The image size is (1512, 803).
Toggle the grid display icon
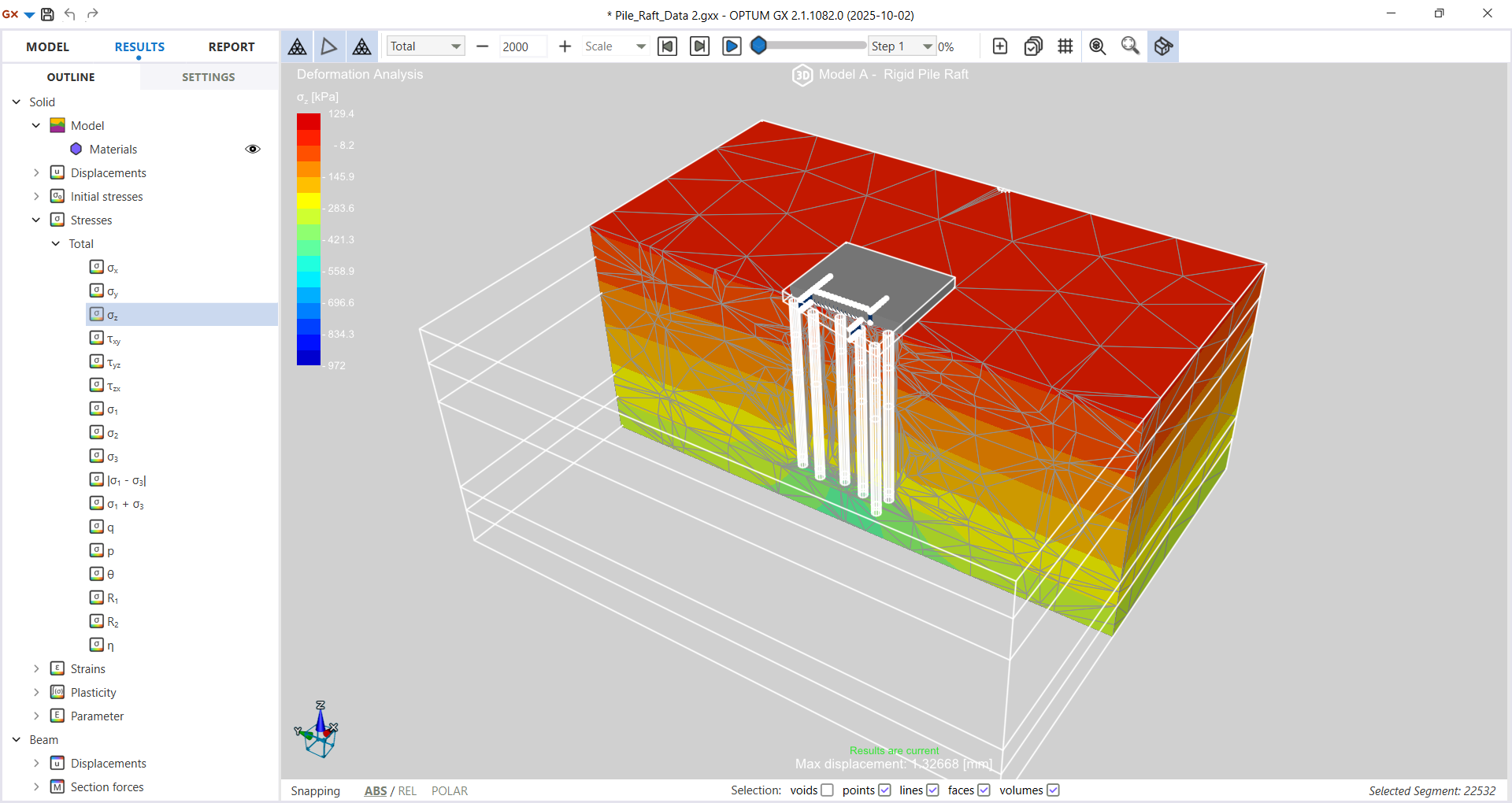(x=1065, y=46)
